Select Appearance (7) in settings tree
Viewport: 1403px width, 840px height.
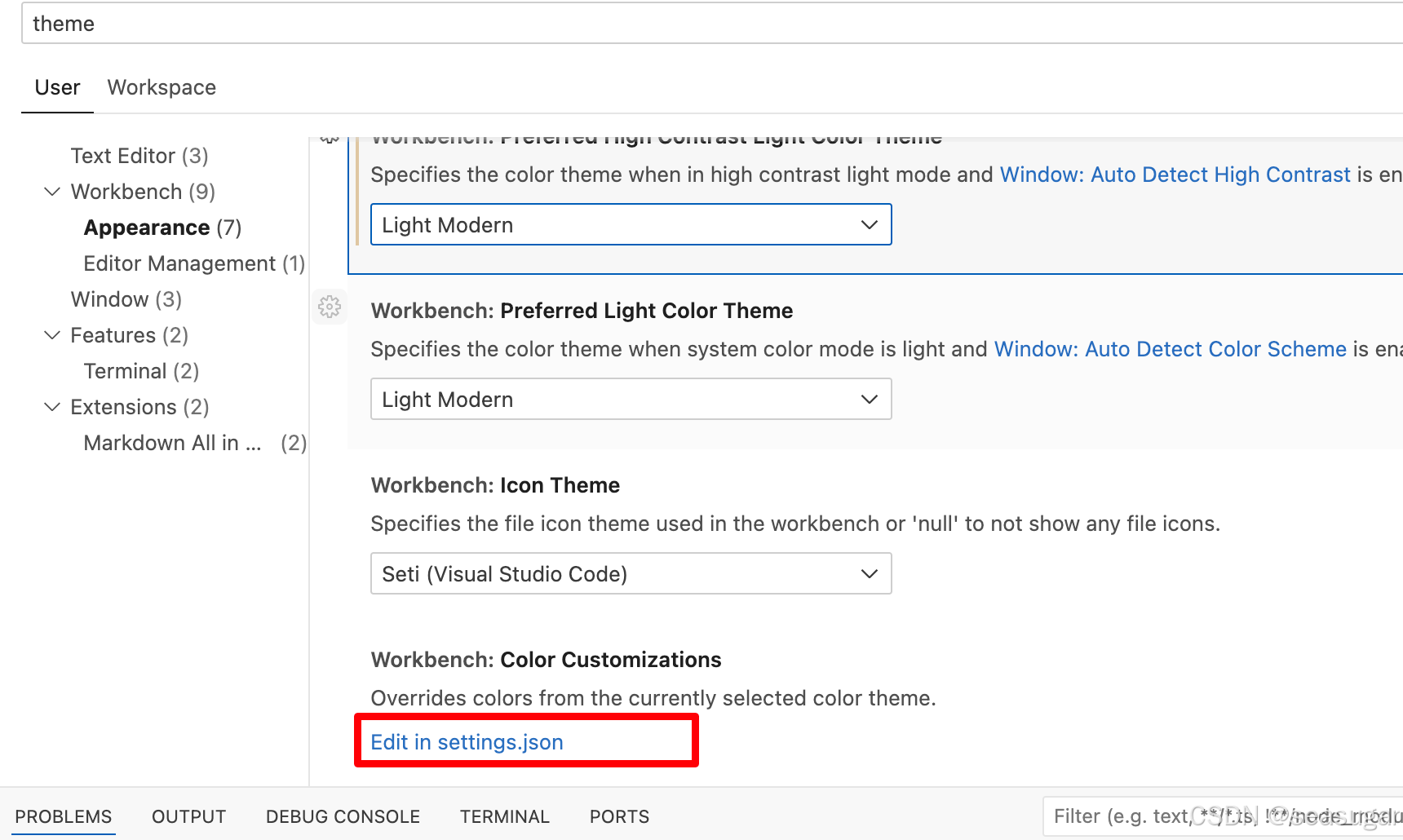pyautogui.click(x=162, y=228)
